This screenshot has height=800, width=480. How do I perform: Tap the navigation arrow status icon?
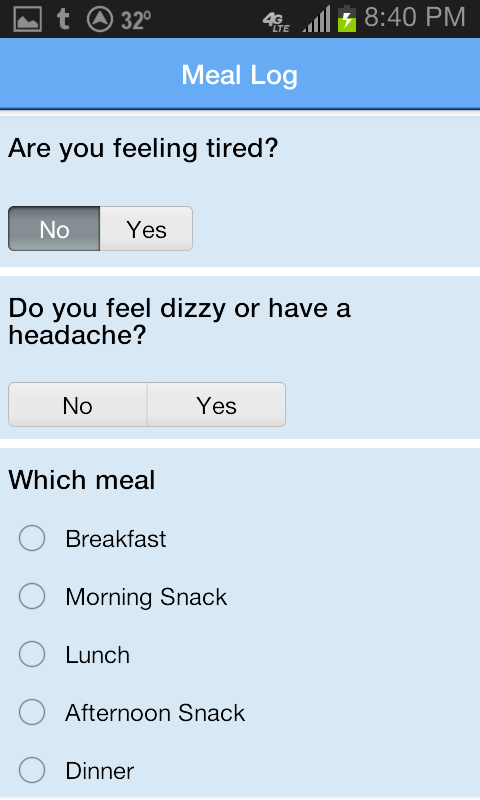pyautogui.click(x=99, y=19)
